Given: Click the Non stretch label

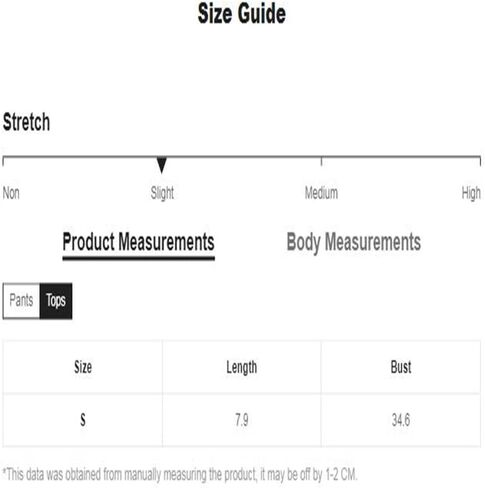Looking at the screenshot, I should point(11,193).
